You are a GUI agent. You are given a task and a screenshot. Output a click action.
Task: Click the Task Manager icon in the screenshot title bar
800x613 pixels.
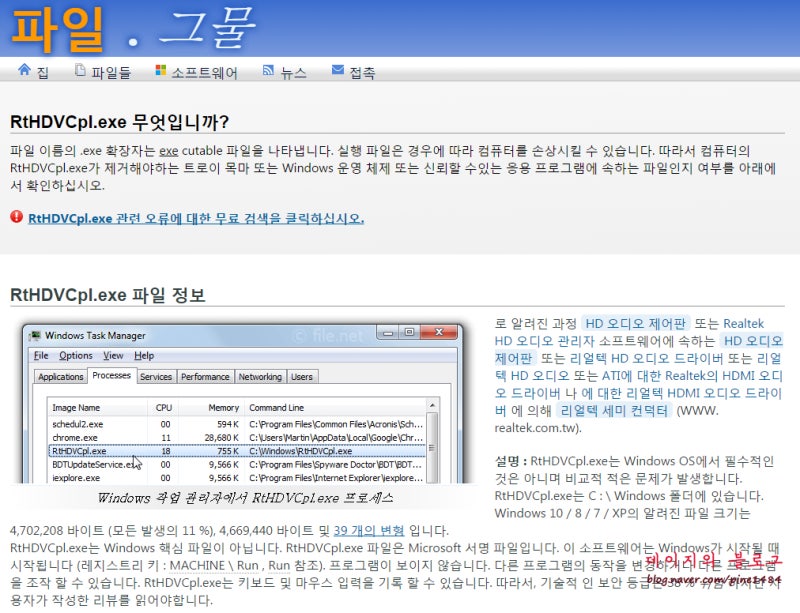[x=35, y=335]
